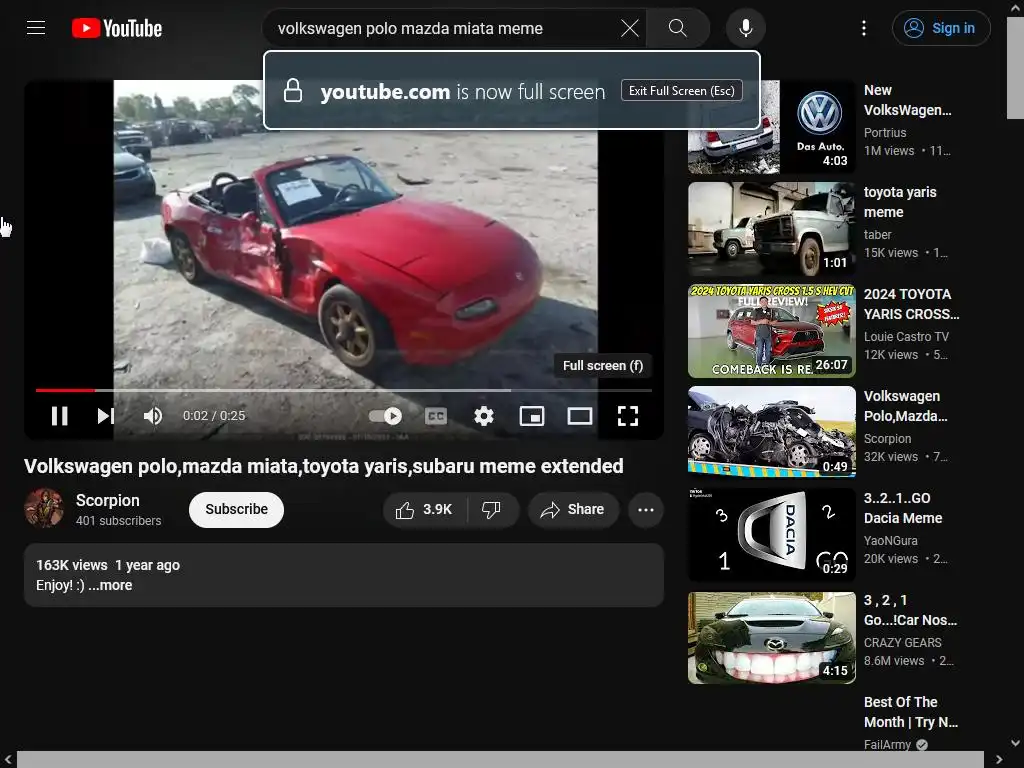Click the scroll left arrow
1024x768 pixels.
8,760
